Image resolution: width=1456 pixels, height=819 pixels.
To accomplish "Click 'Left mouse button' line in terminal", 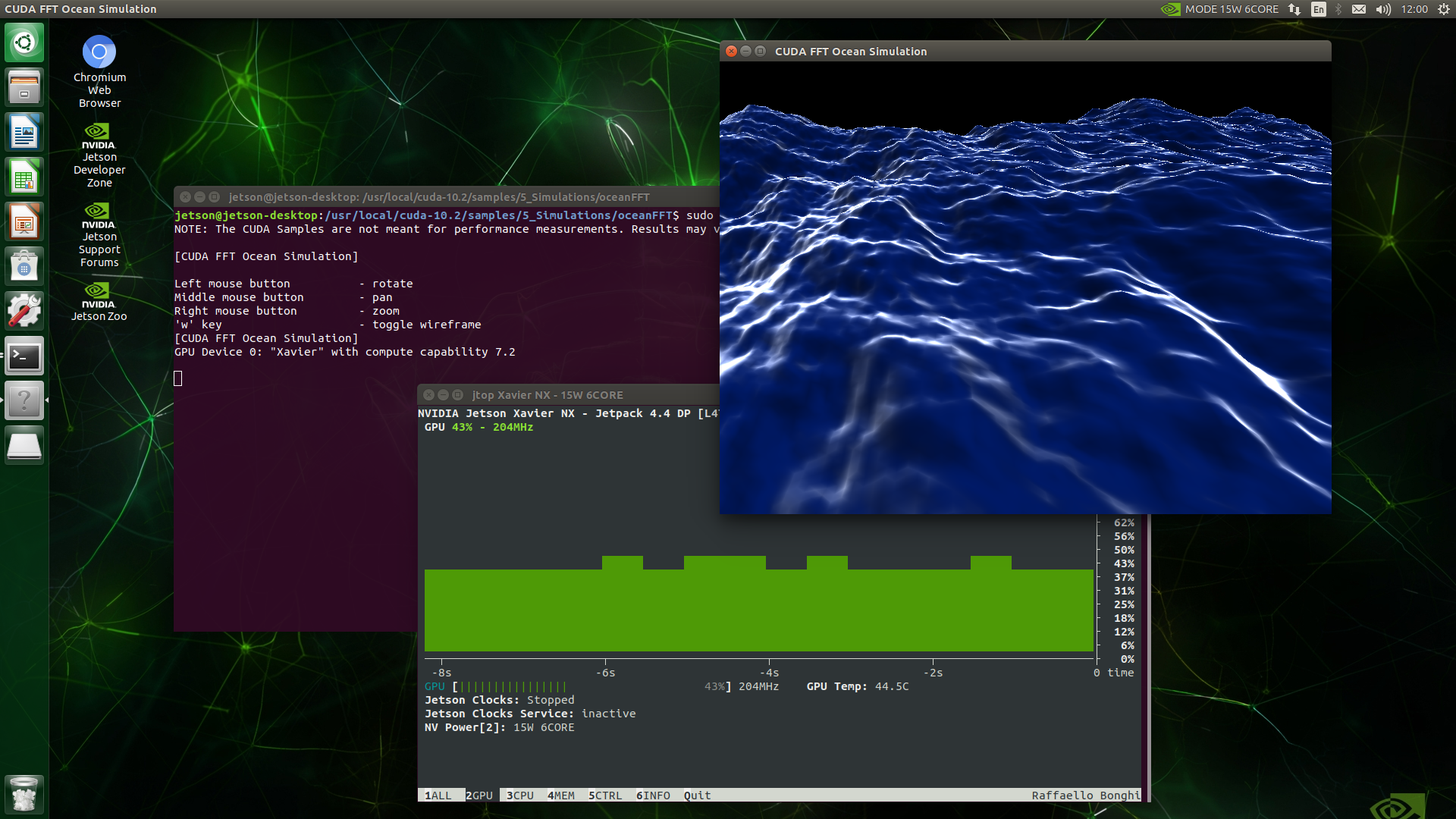I will point(293,284).
